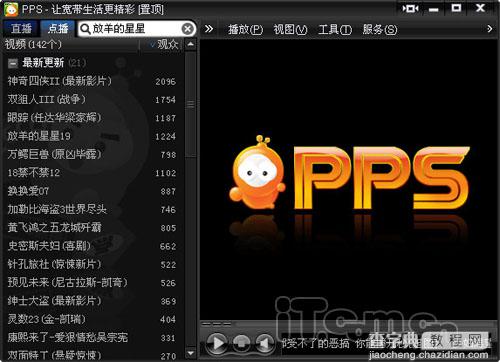Collapse the 最新更新 group
The height and width of the screenshot is (362, 500).
13,63
